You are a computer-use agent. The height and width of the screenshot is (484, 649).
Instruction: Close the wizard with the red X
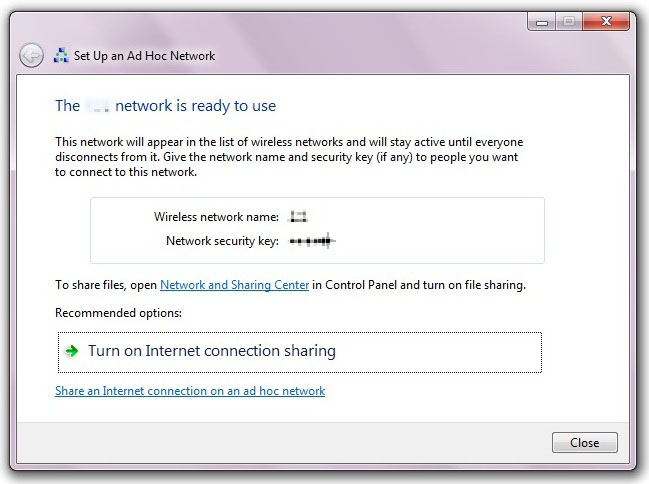click(606, 22)
